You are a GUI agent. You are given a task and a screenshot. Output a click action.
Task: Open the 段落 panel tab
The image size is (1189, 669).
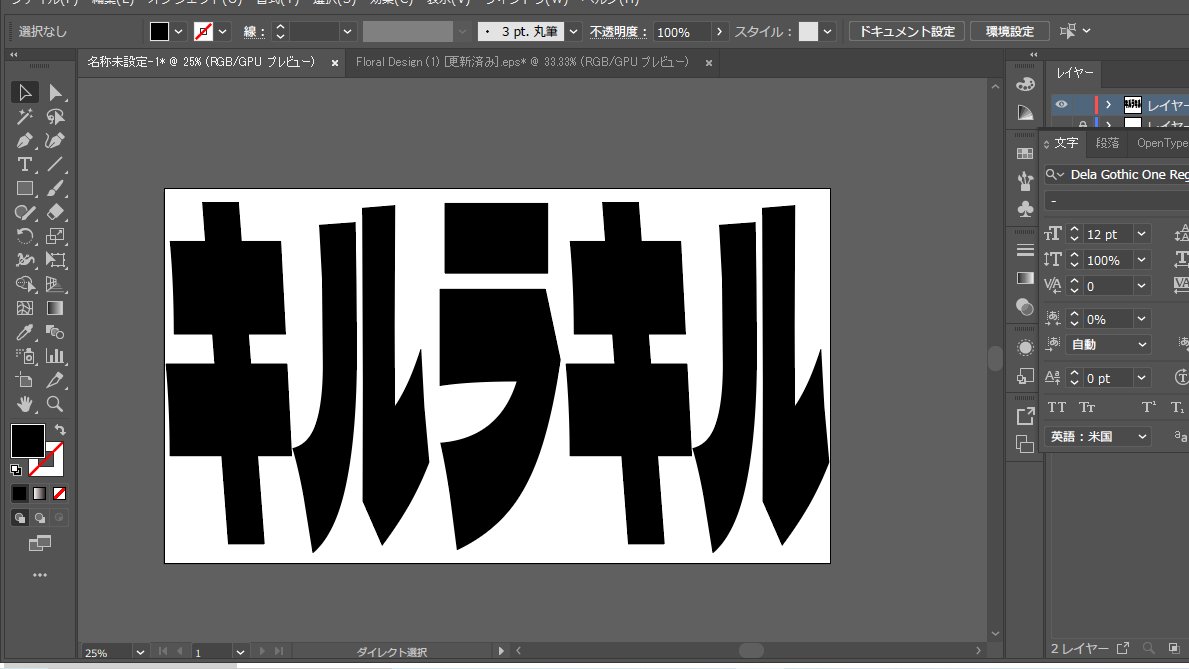[x=1107, y=143]
